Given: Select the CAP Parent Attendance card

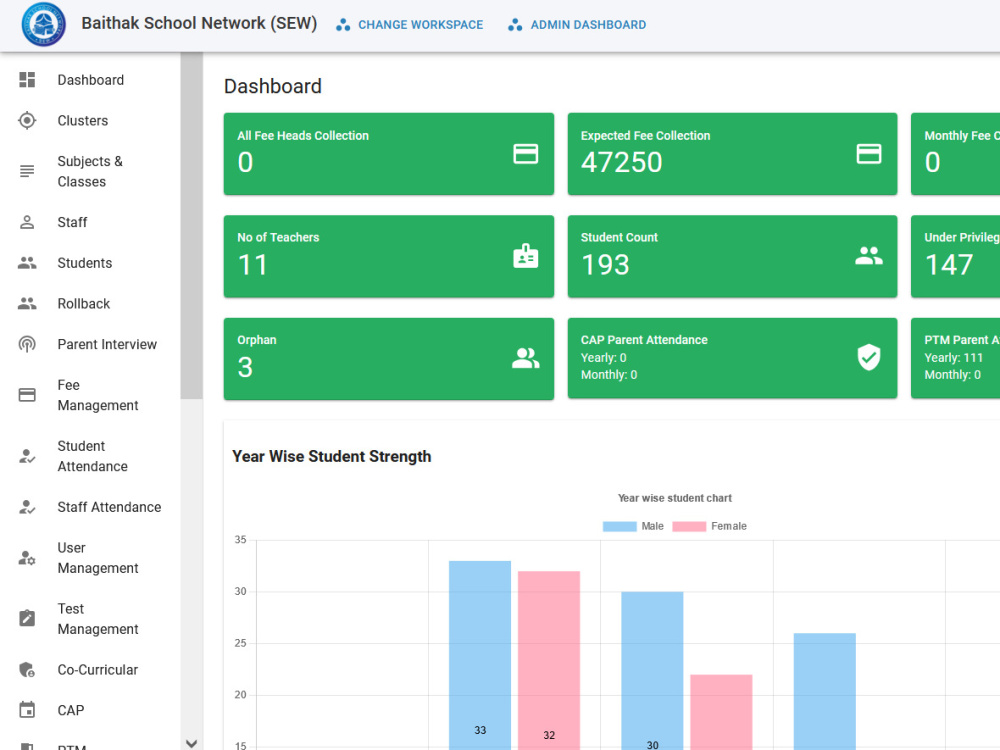Looking at the screenshot, I should coord(732,358).
